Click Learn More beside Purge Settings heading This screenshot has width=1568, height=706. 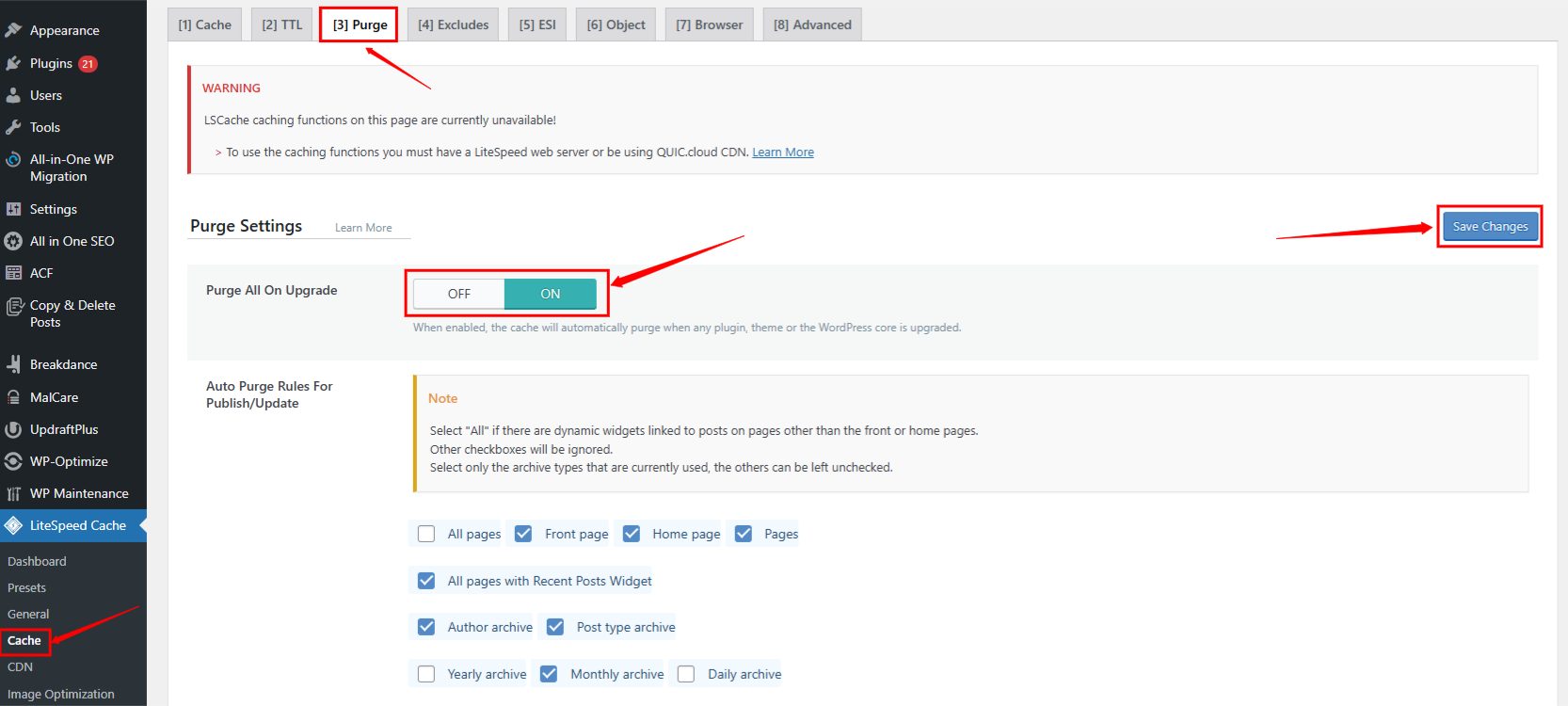(x=363, y=228)
